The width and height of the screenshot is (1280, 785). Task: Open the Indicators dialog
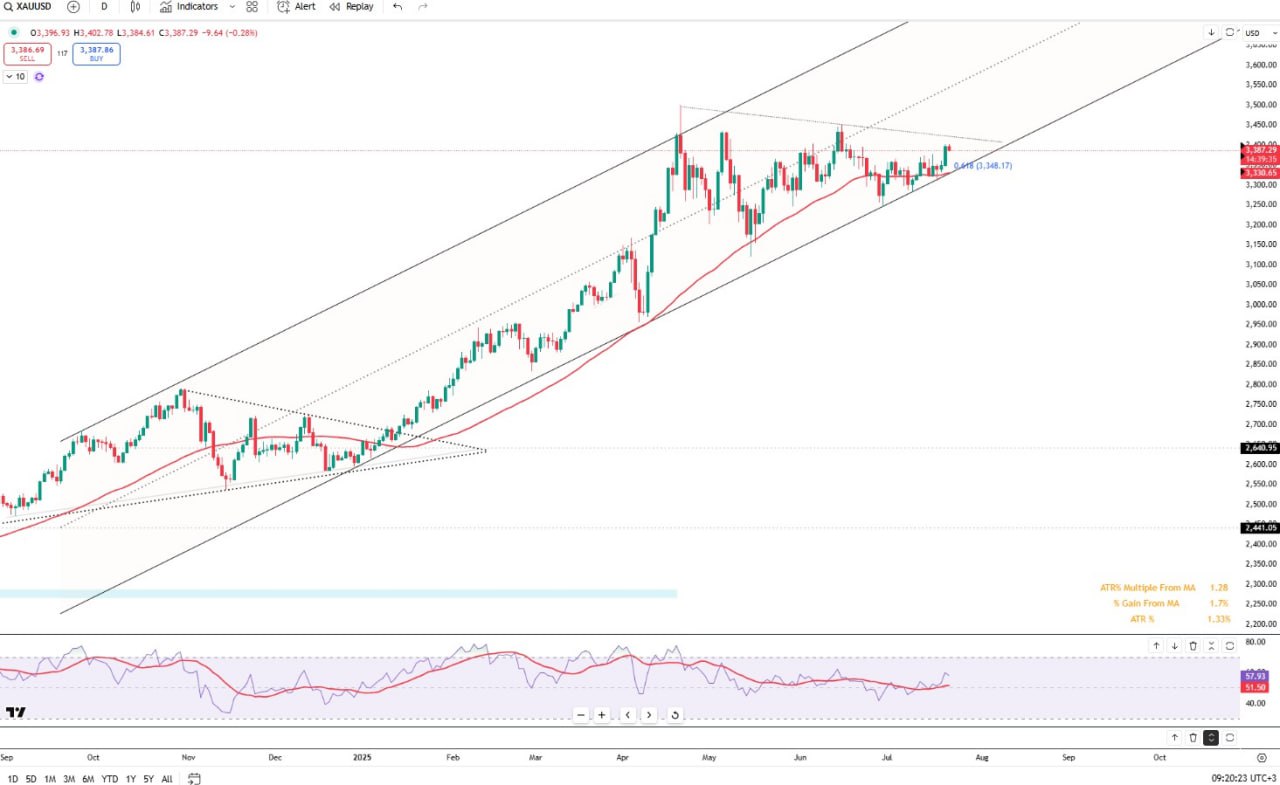189,6
